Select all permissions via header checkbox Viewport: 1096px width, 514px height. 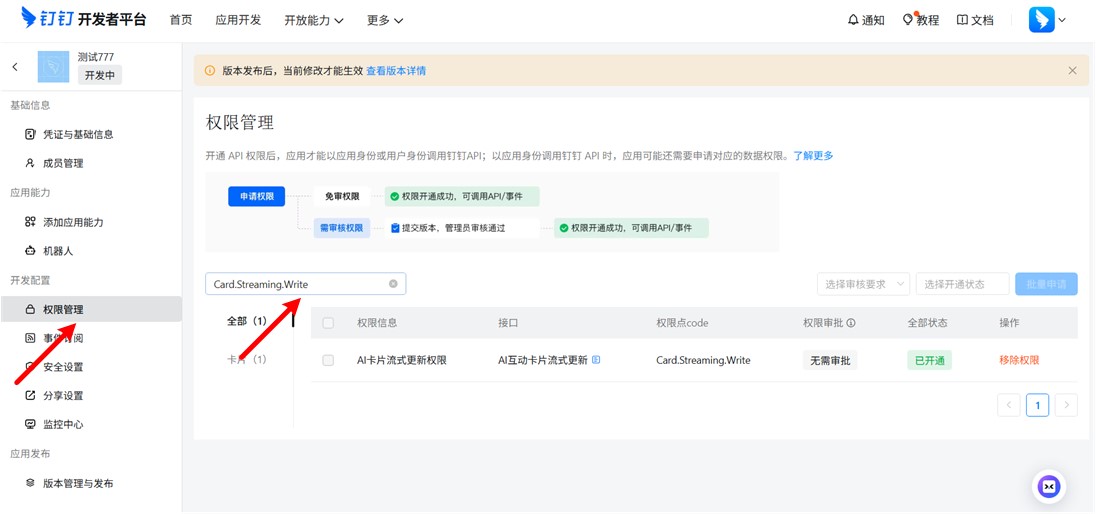tap(328, 323)
